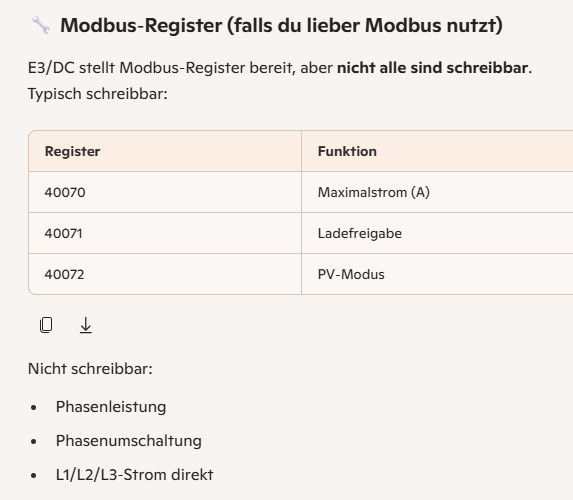Click the wrench emoji beside the heading
Viewport: 573px width, 500px height.
coord(41,25)
